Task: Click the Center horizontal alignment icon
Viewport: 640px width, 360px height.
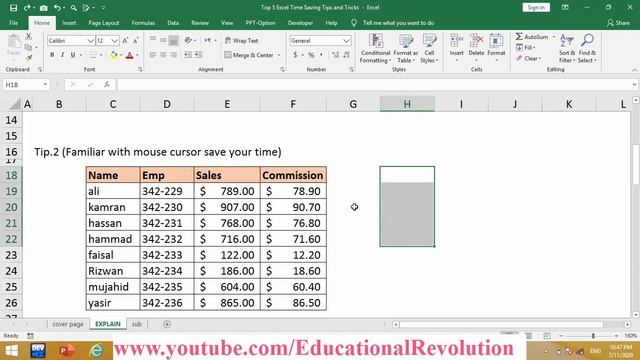Action: tap(163, 55)
